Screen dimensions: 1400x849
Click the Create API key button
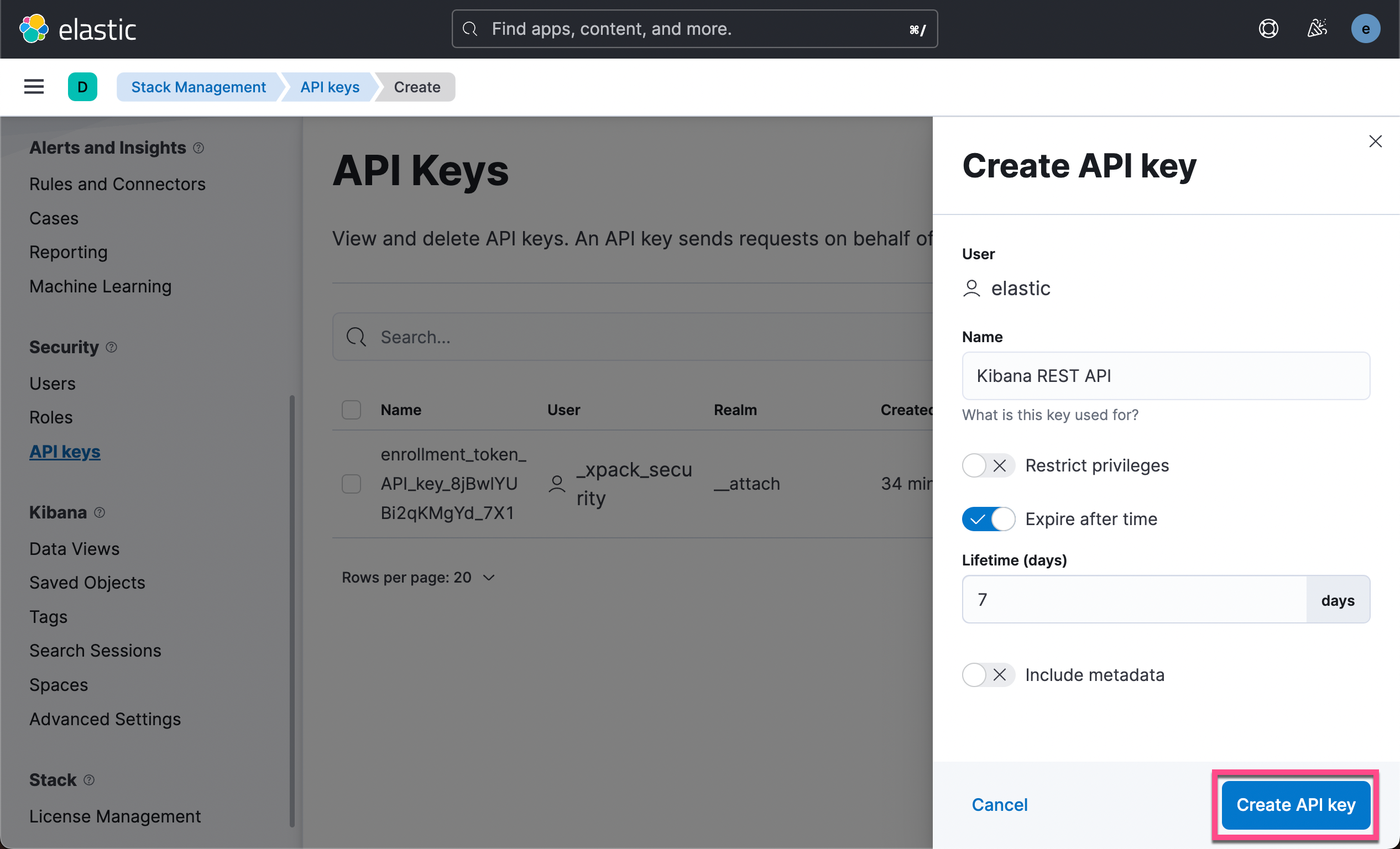pos(1295,805)
